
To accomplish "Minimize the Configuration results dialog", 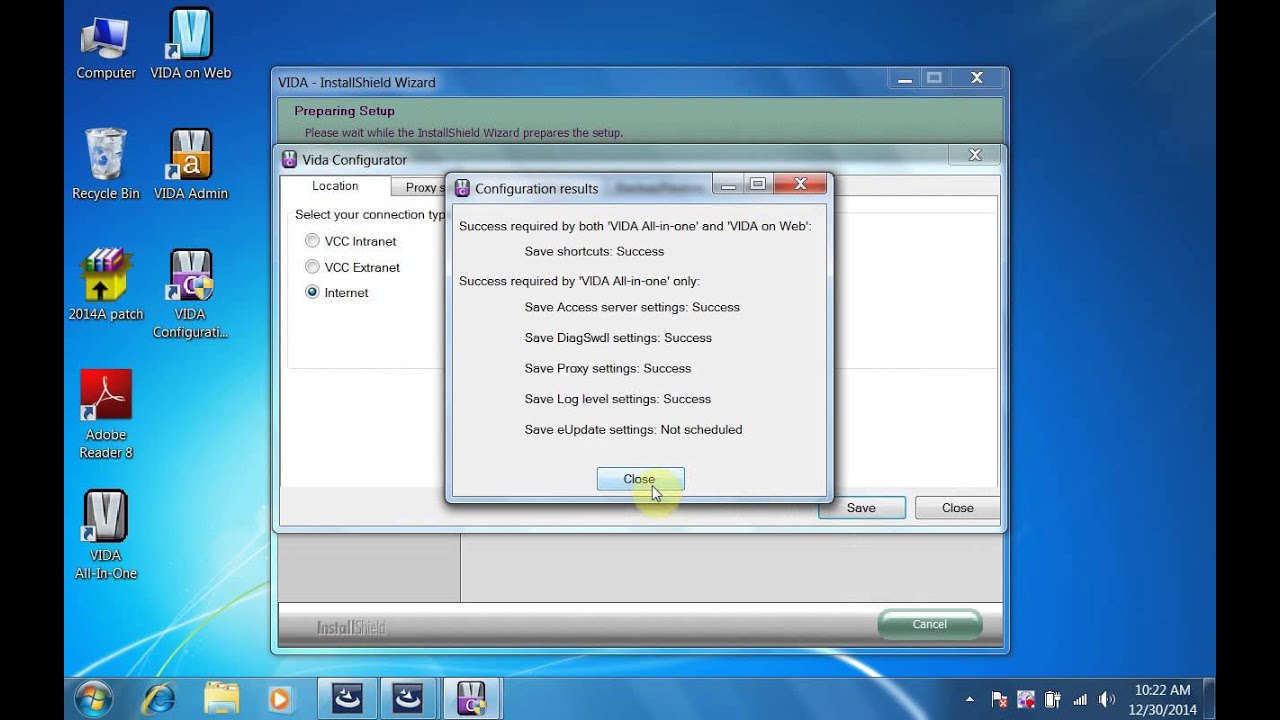I will pos(728,184).
